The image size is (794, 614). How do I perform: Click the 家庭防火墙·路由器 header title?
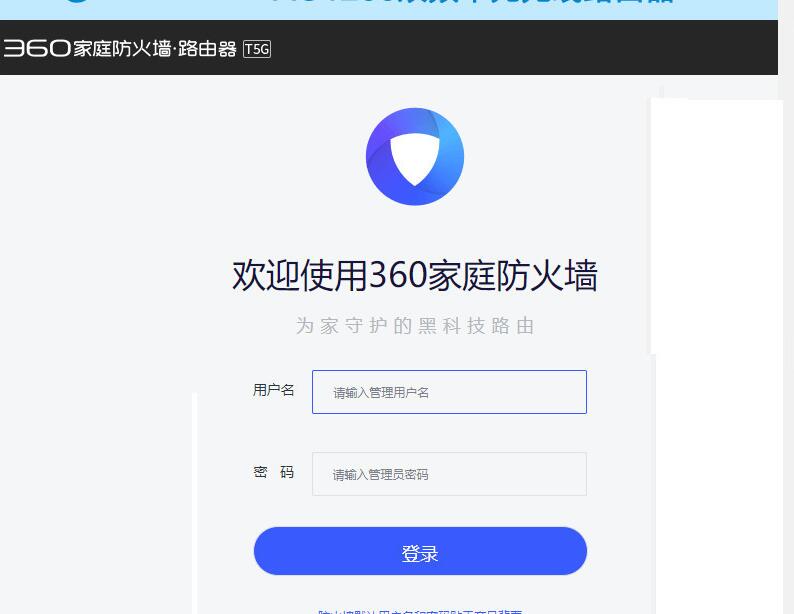click(155, 49)
